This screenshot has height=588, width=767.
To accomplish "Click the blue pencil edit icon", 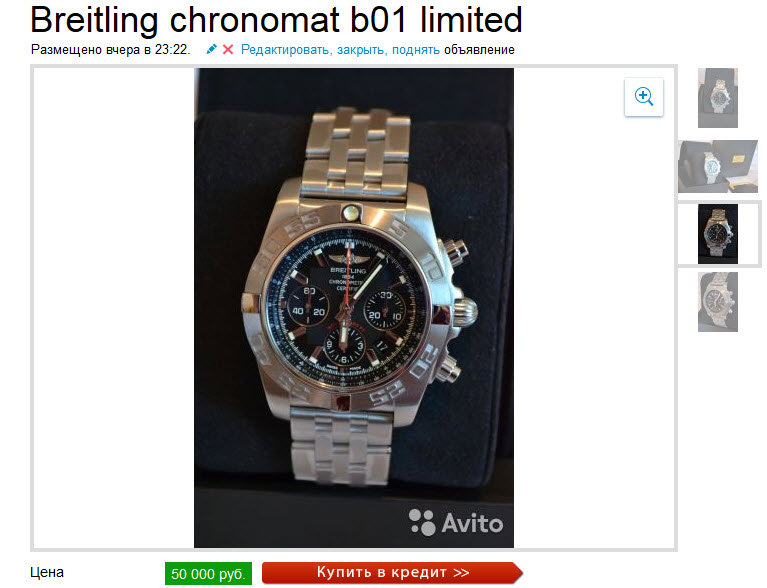I will pos(211,49).
